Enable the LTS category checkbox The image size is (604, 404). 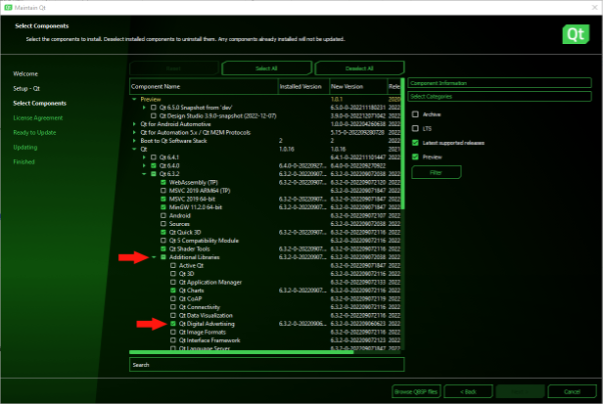tap(415, 128)
